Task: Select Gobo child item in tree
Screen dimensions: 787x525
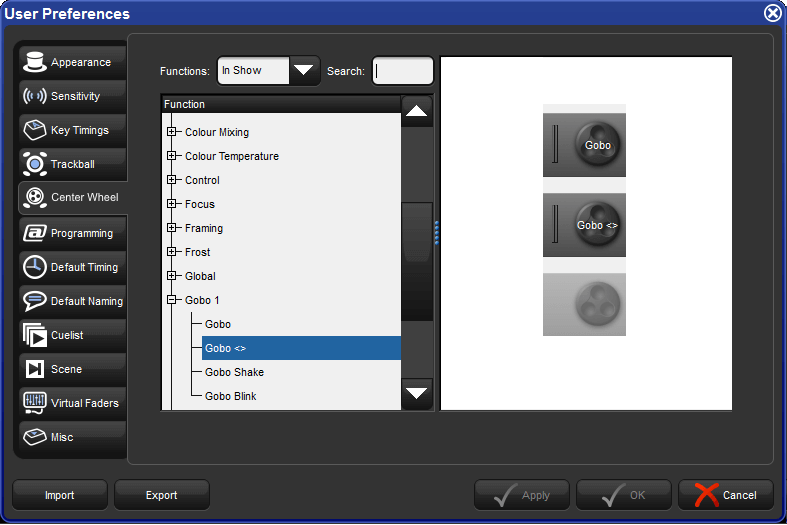Action: coord(218,324)
